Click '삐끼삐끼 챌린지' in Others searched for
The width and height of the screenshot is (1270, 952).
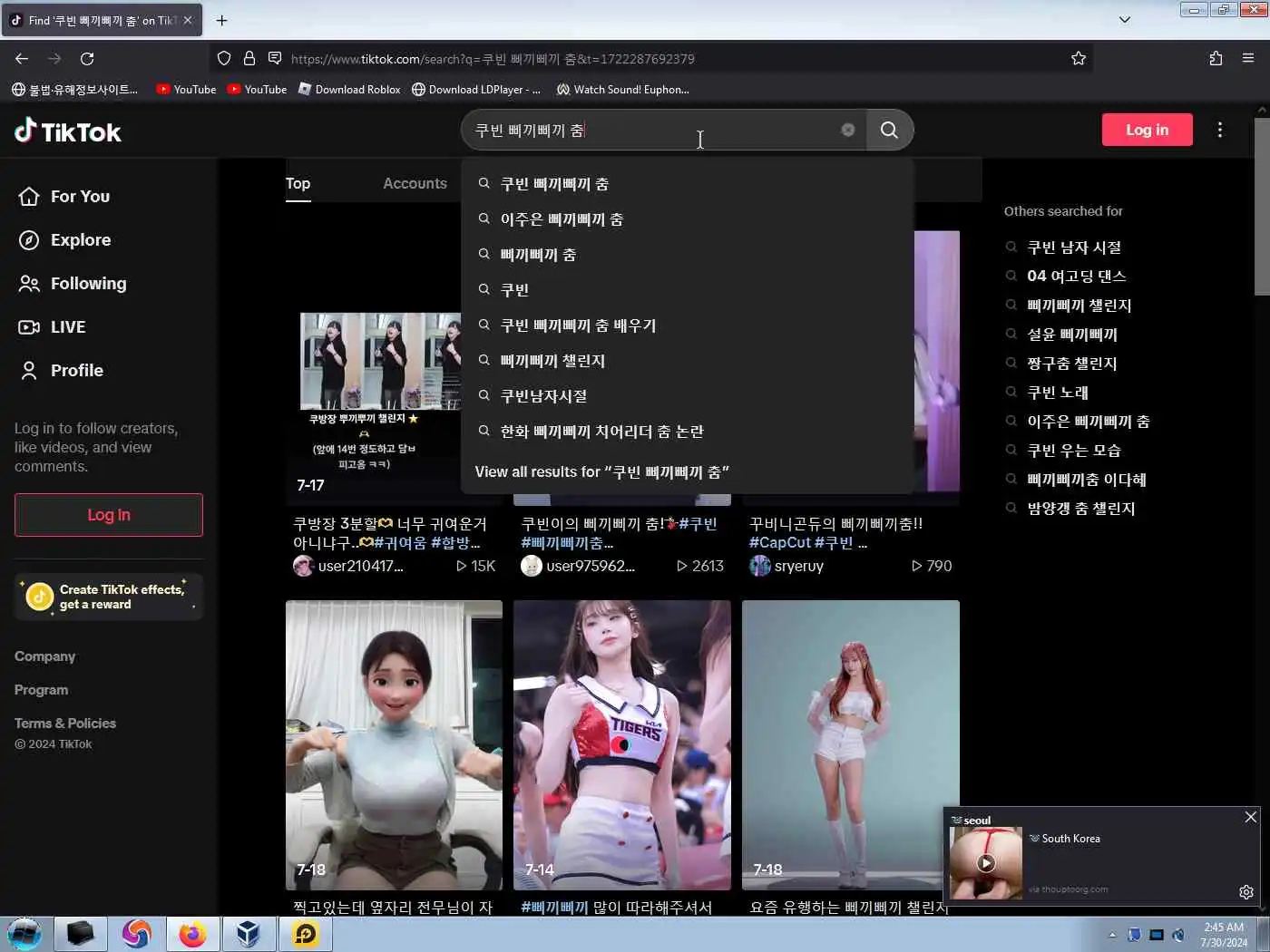1079,306
